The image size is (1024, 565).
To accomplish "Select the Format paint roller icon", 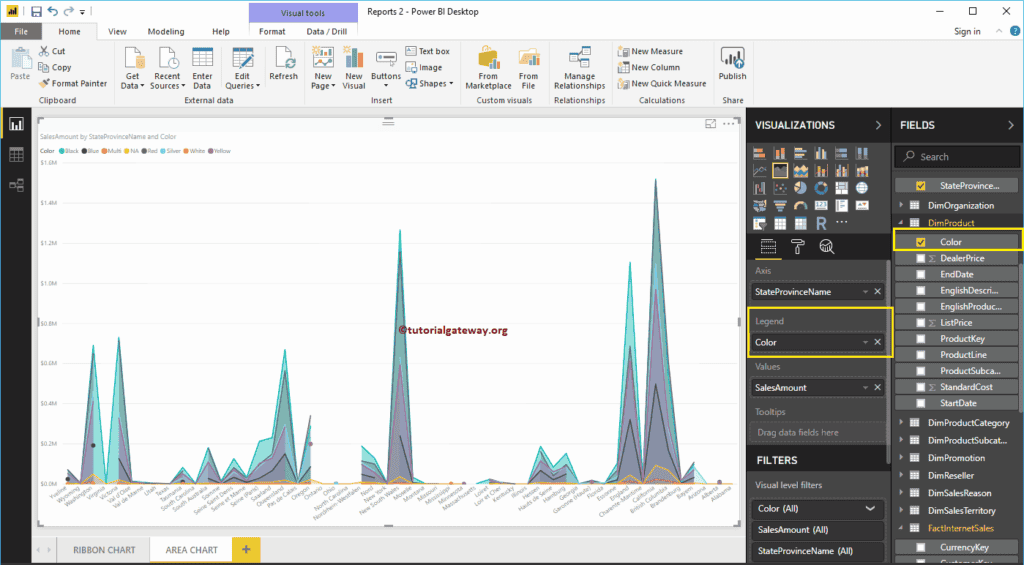I will click(x=797, y=247).
